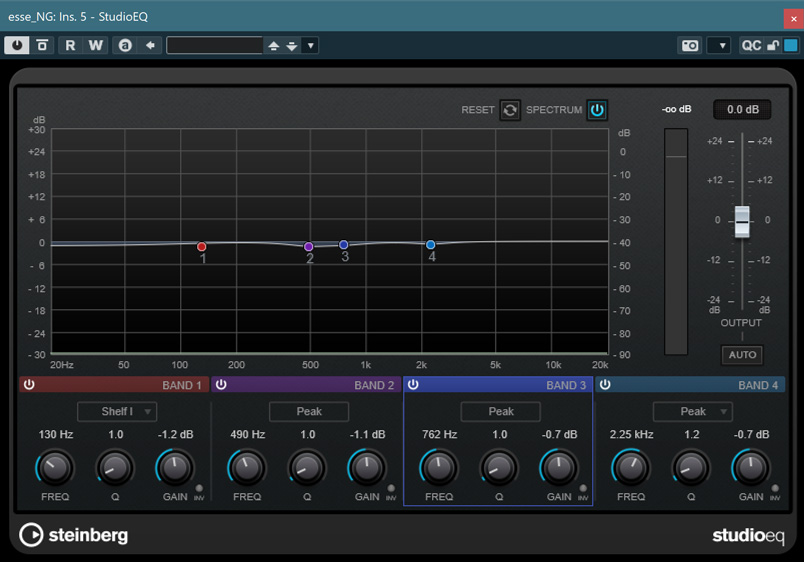This screenshot has height=562, width=804.
Task: Select the BAND 4 header
Action: pos(690,385)
